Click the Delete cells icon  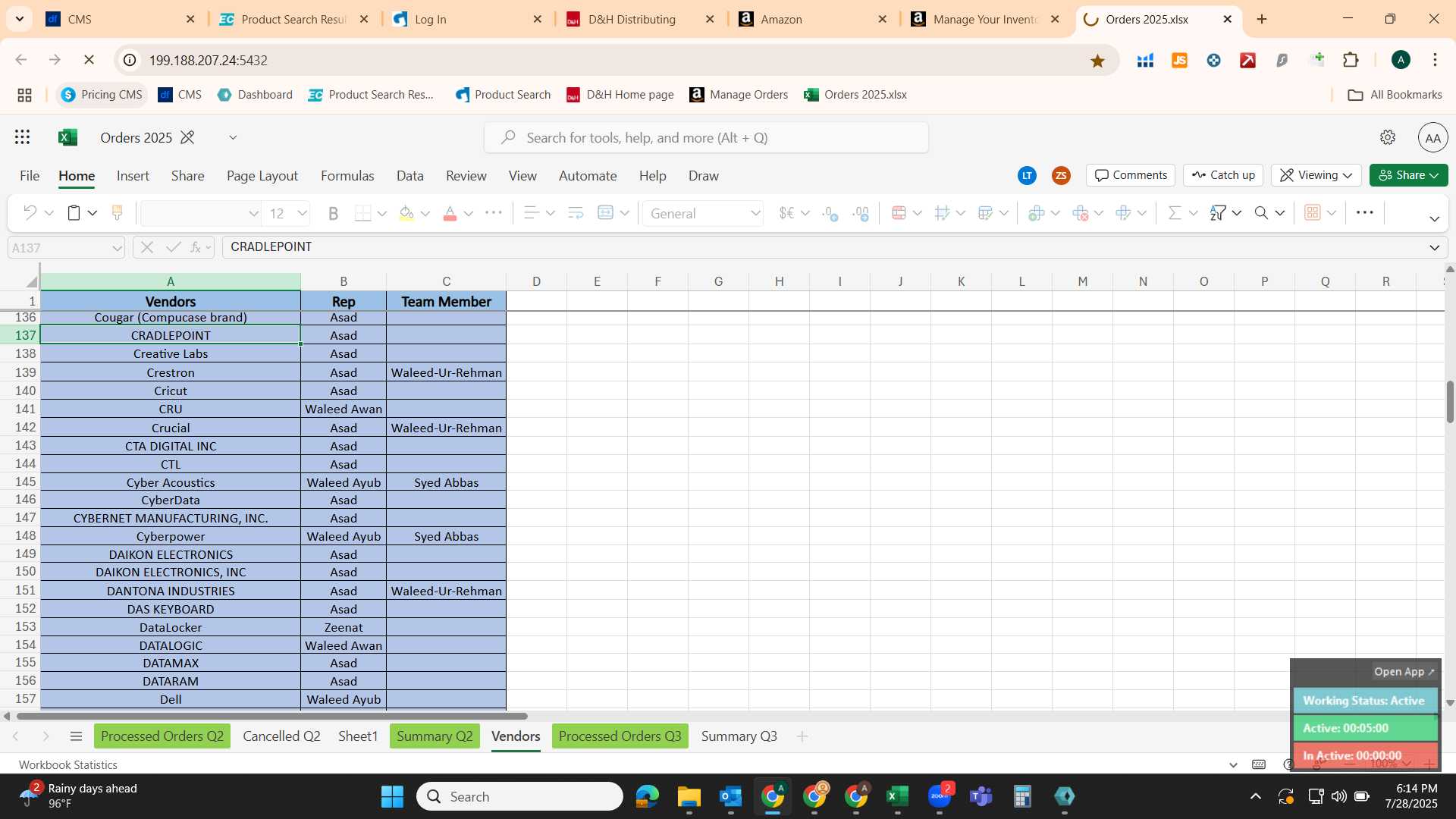click(1080, 213)
